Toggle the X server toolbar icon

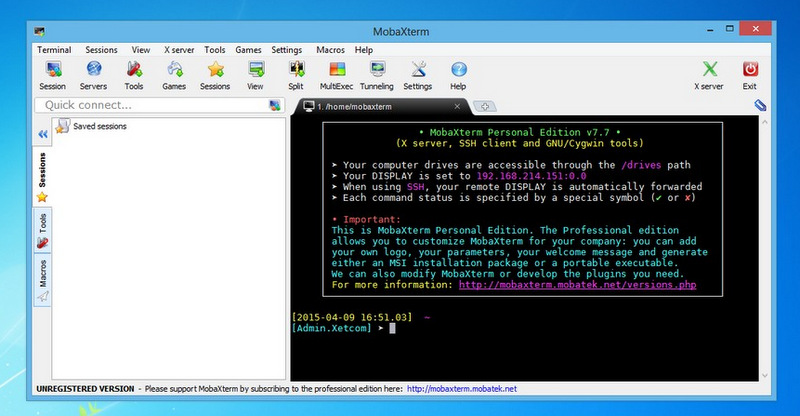tap(709, 75)
